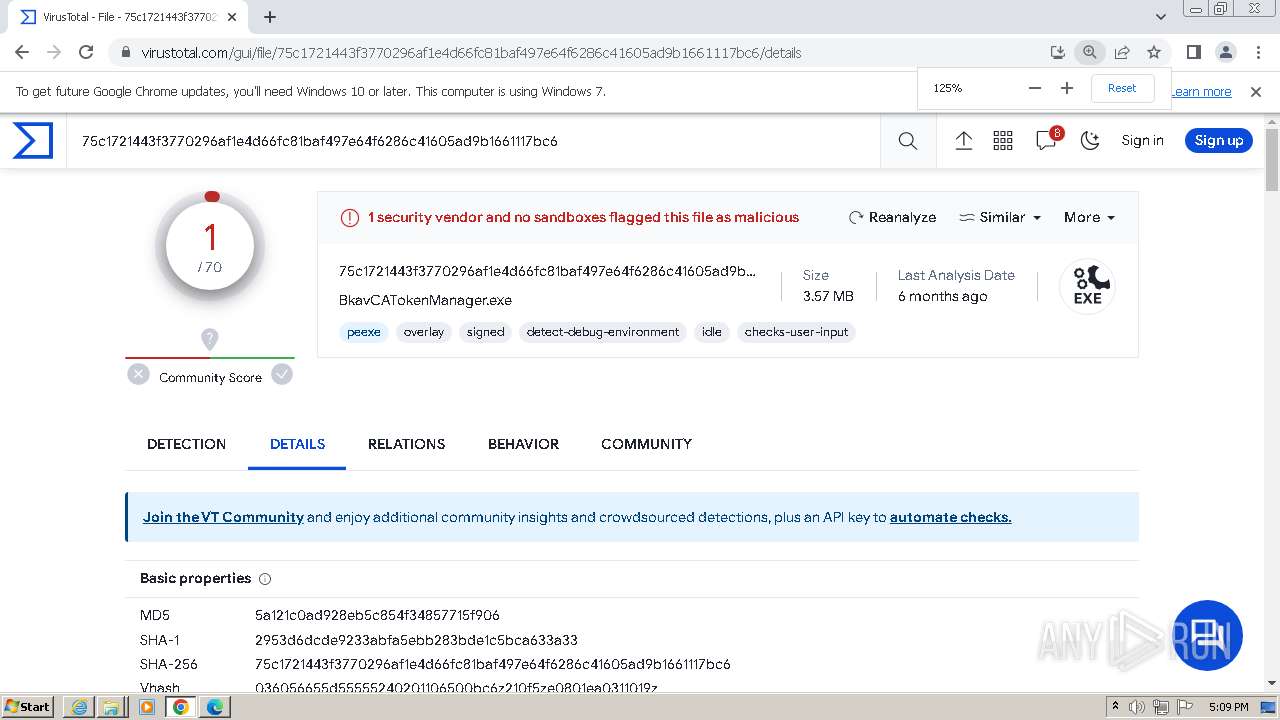
Task: Open the Chrome profile icon
Action: coord(1226,52)
